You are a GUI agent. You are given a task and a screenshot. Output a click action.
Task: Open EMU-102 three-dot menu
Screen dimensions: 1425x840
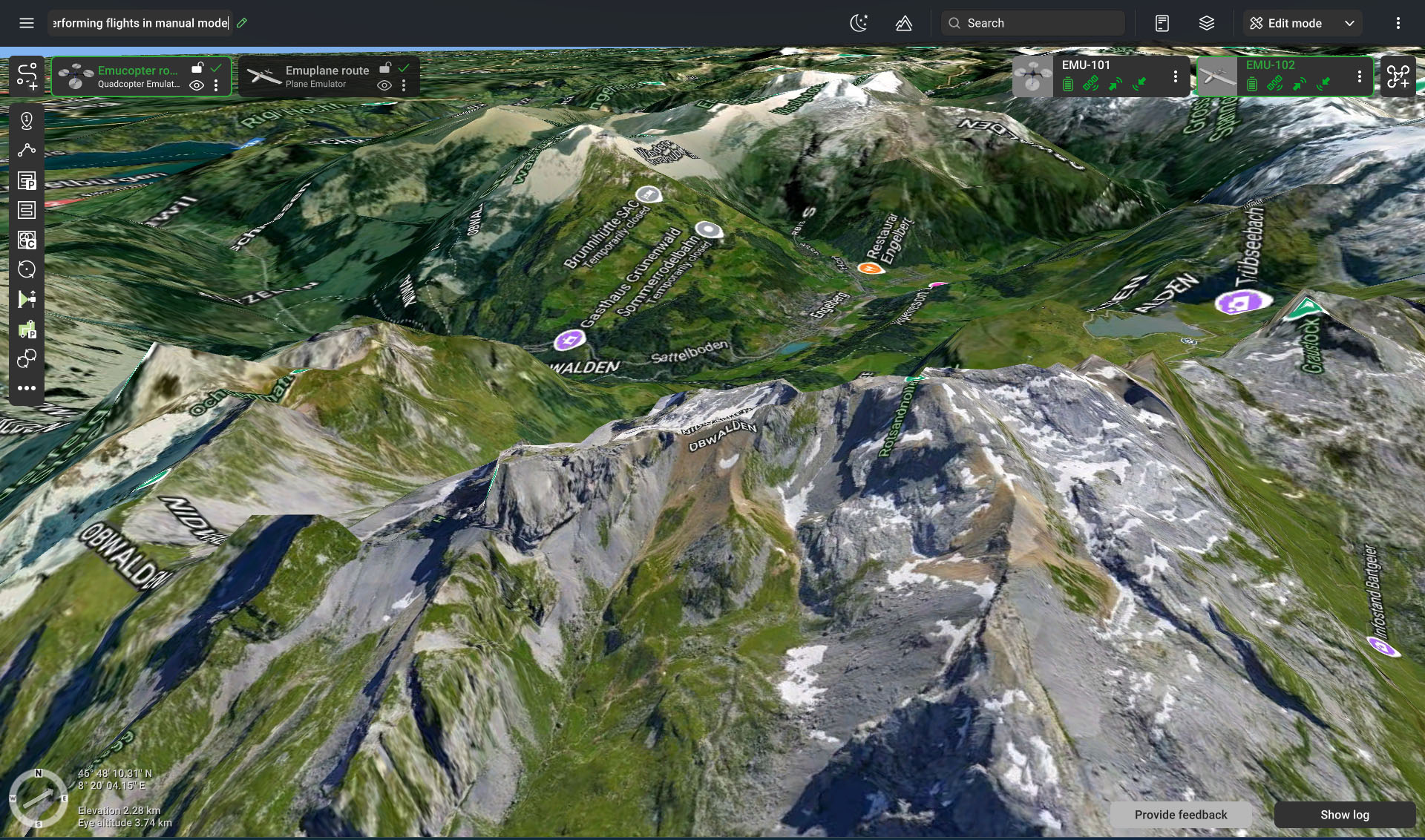pos(1359,76)
